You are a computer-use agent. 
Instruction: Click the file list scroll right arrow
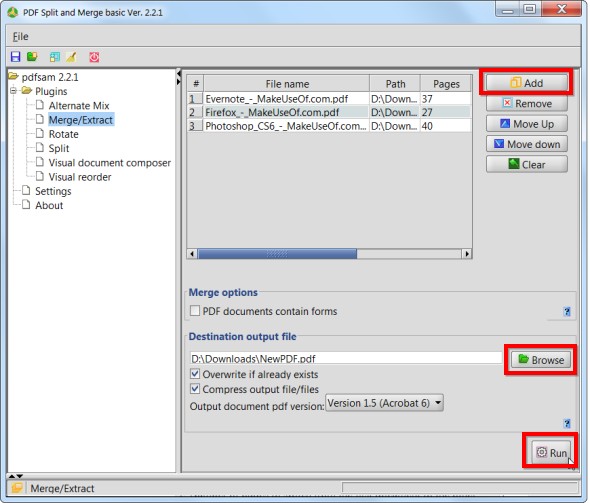tap(467, 254)
